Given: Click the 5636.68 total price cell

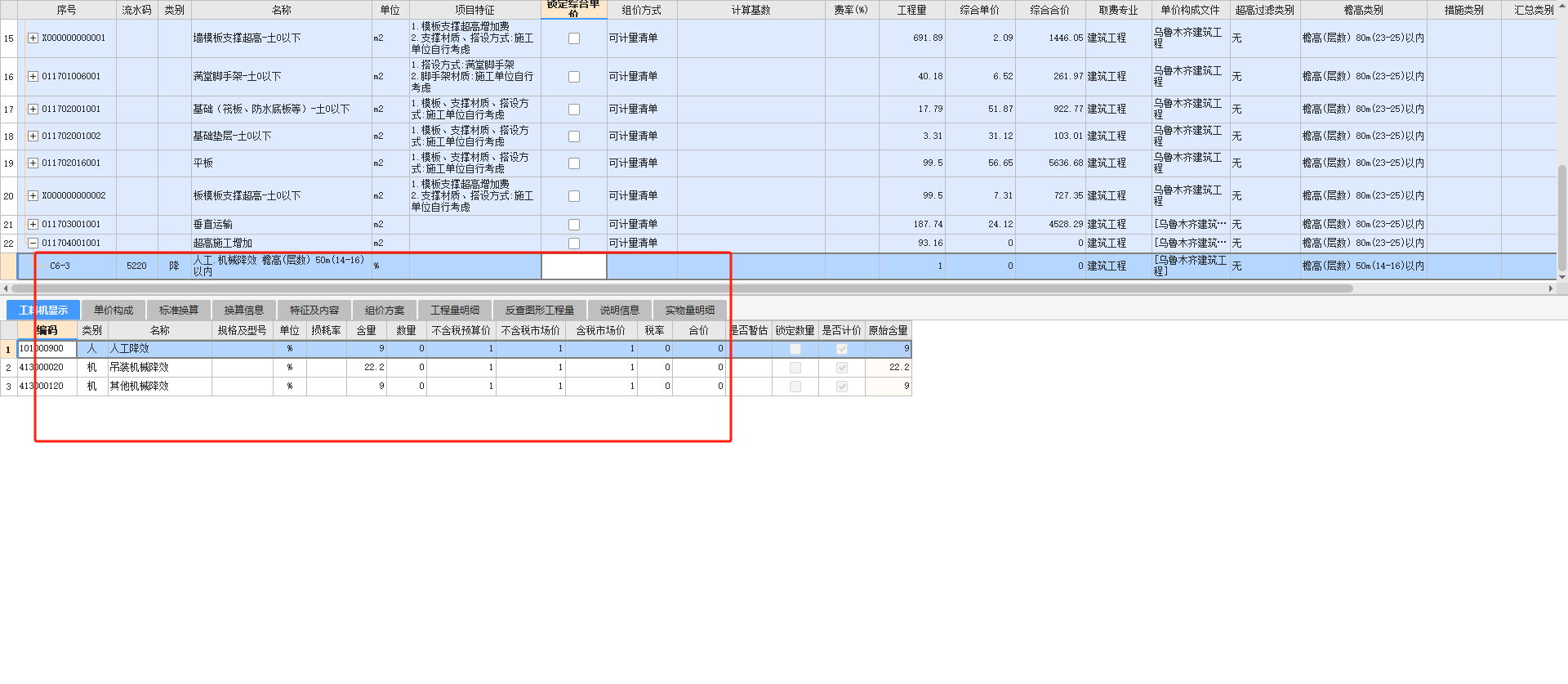Looking at the screenshot, I should [x=1050, y=163].
